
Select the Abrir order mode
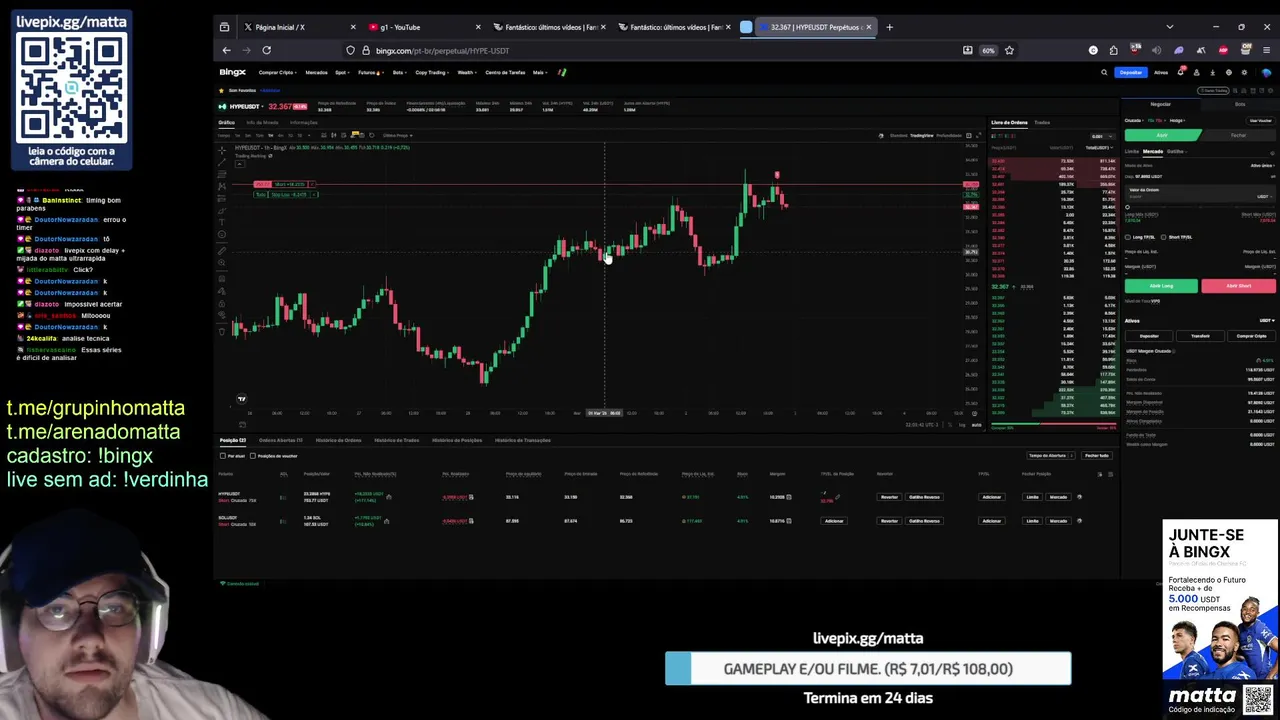[1162, 135]
